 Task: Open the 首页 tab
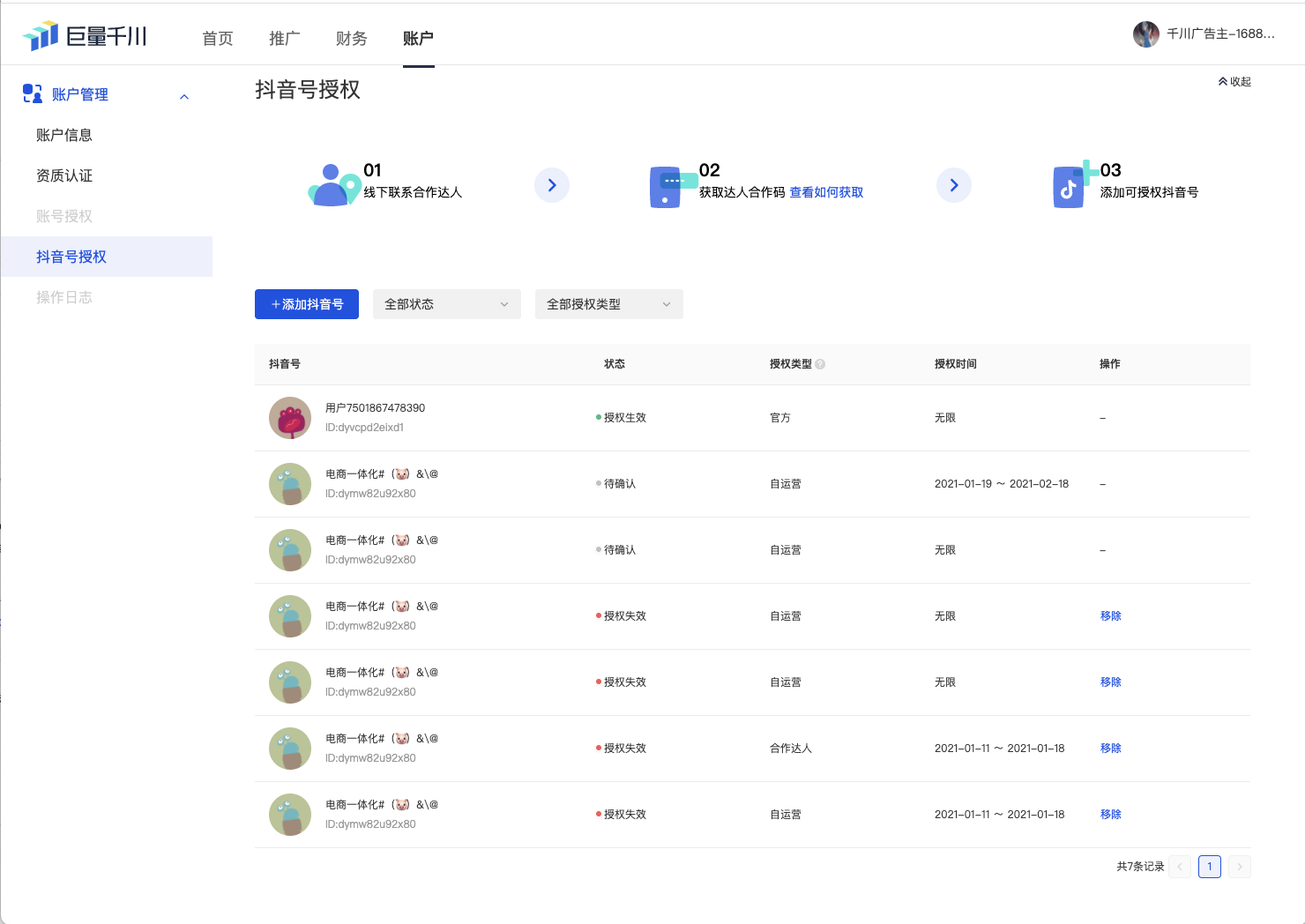218,38
